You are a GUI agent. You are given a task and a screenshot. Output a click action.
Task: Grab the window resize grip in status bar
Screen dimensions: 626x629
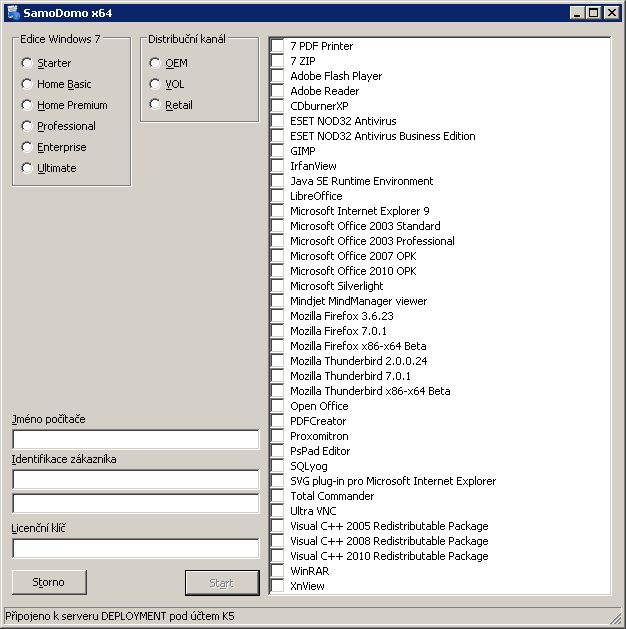click(x=614, y=618)
